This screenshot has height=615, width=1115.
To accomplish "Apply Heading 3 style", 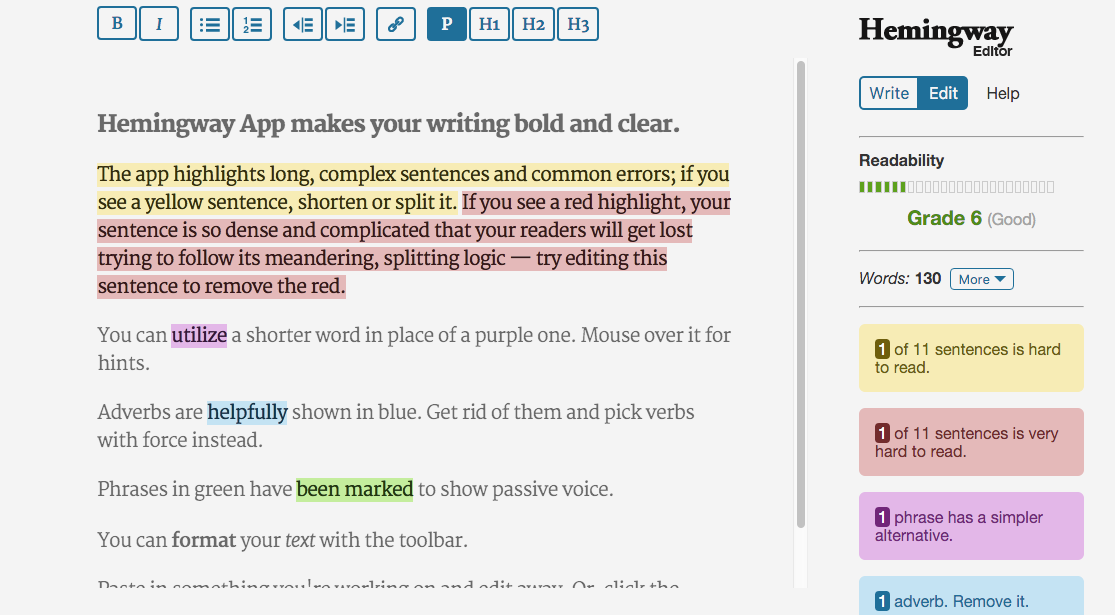I will tap(578, 24).
